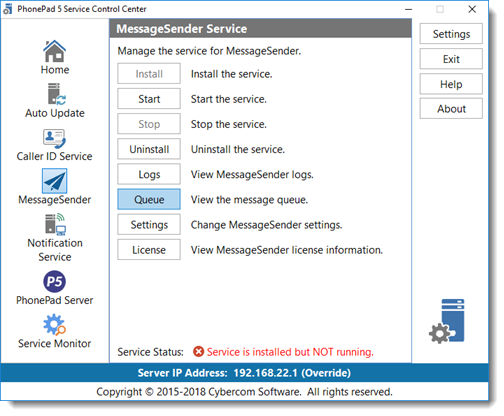
Task: Select the Caller ID Service icon
Action: click(54, 138)
